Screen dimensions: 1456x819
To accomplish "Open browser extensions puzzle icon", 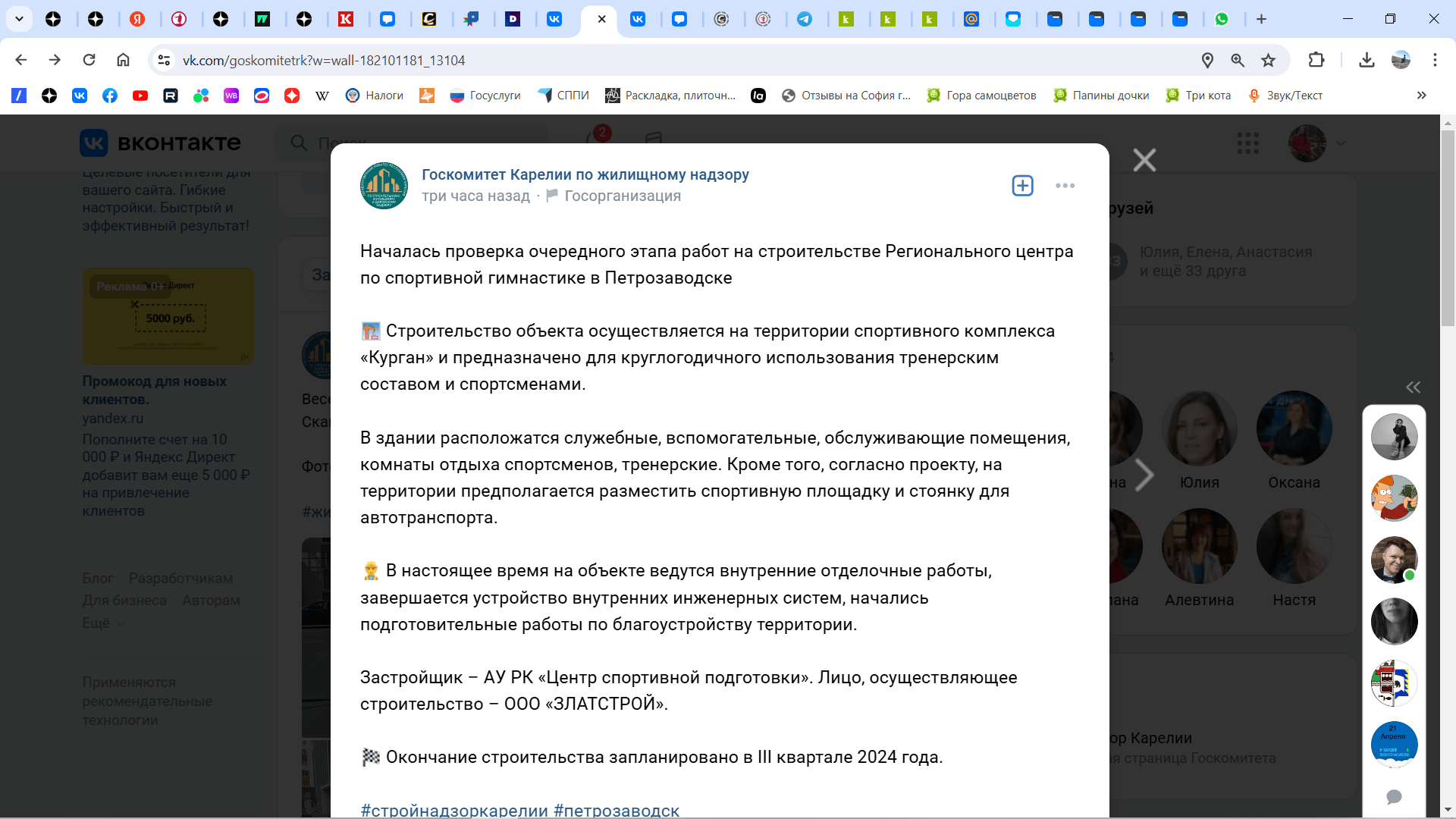I will coord(1316,60).
